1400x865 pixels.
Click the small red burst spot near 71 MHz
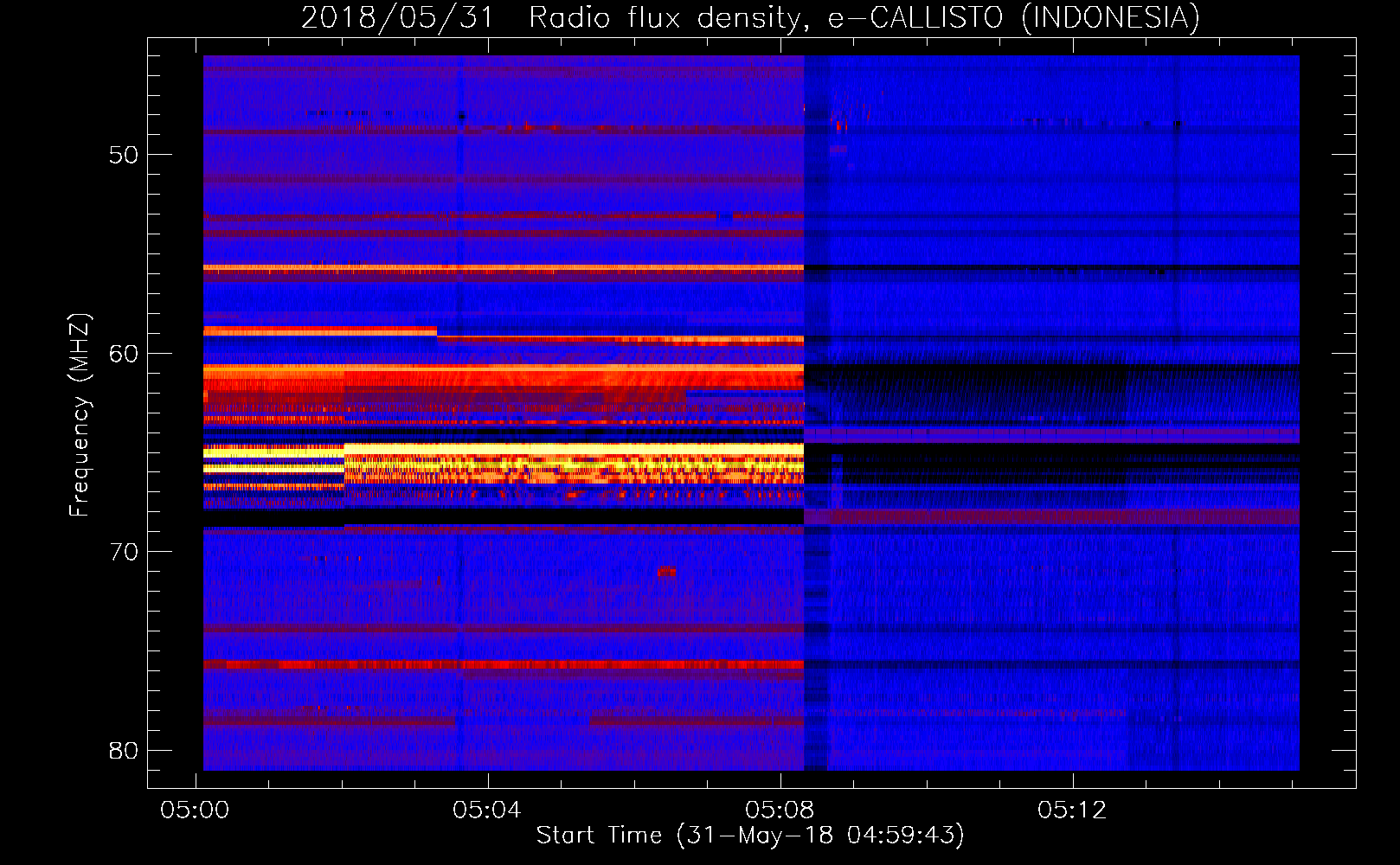(x=666, y=570)
